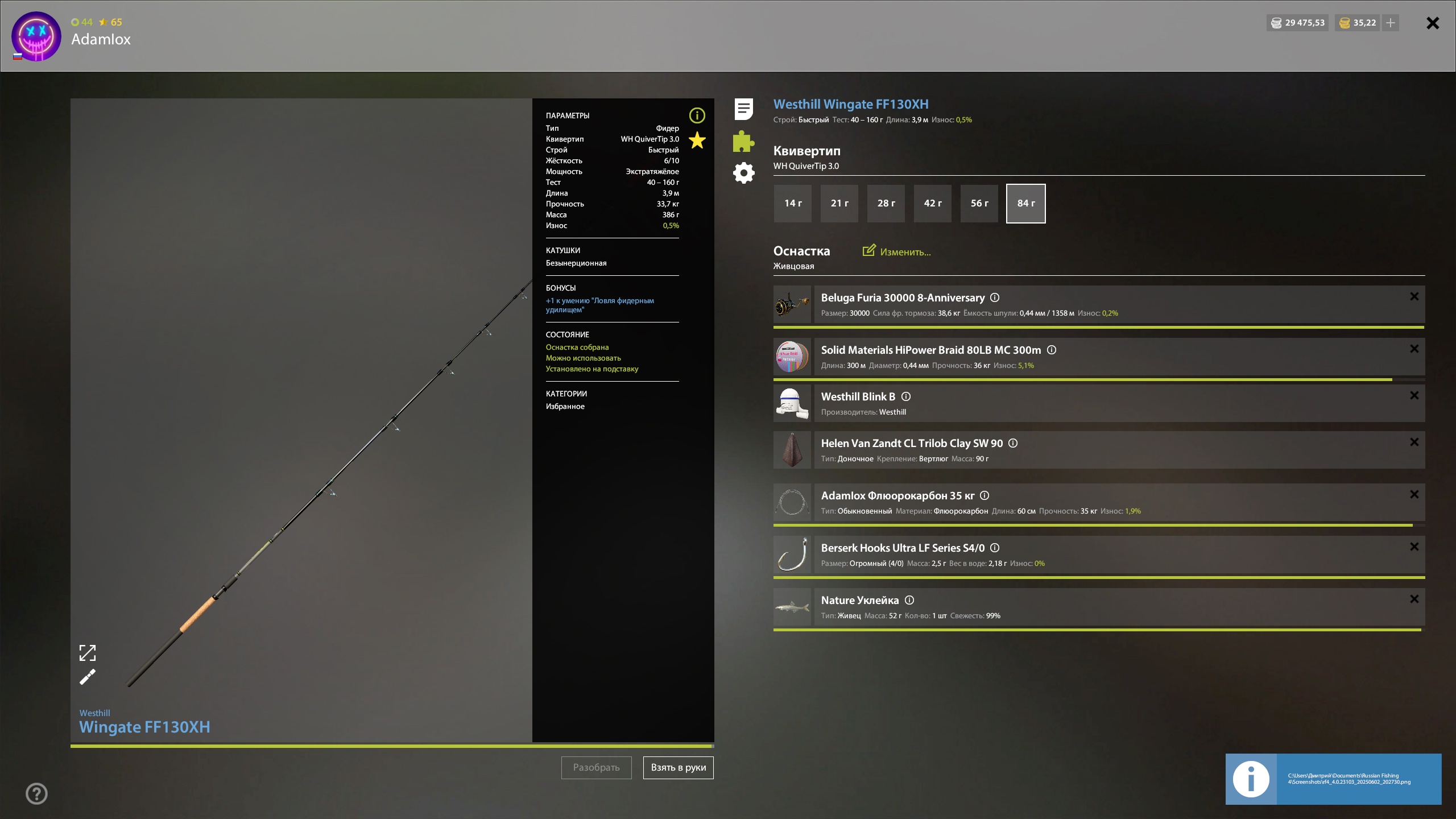Click Изменить to edit the rig
The image size is (1456, 819).
pos(905,252)
